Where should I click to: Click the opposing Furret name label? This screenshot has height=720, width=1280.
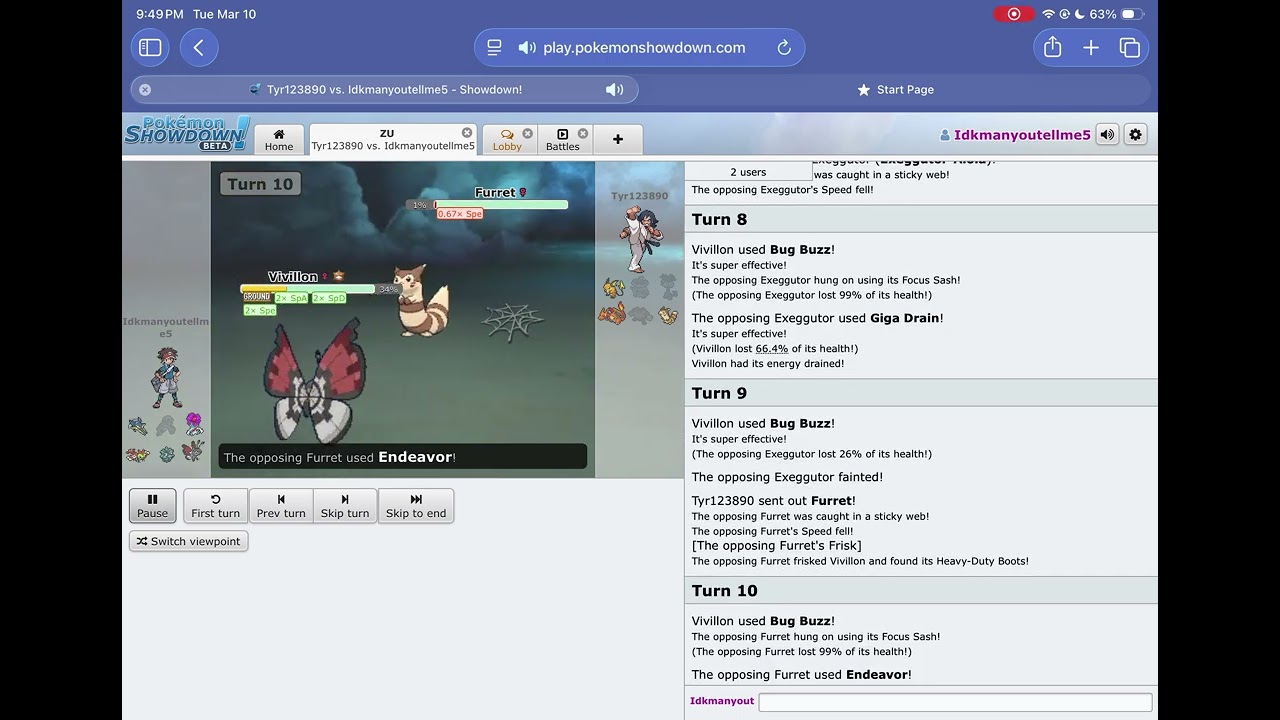495,193
